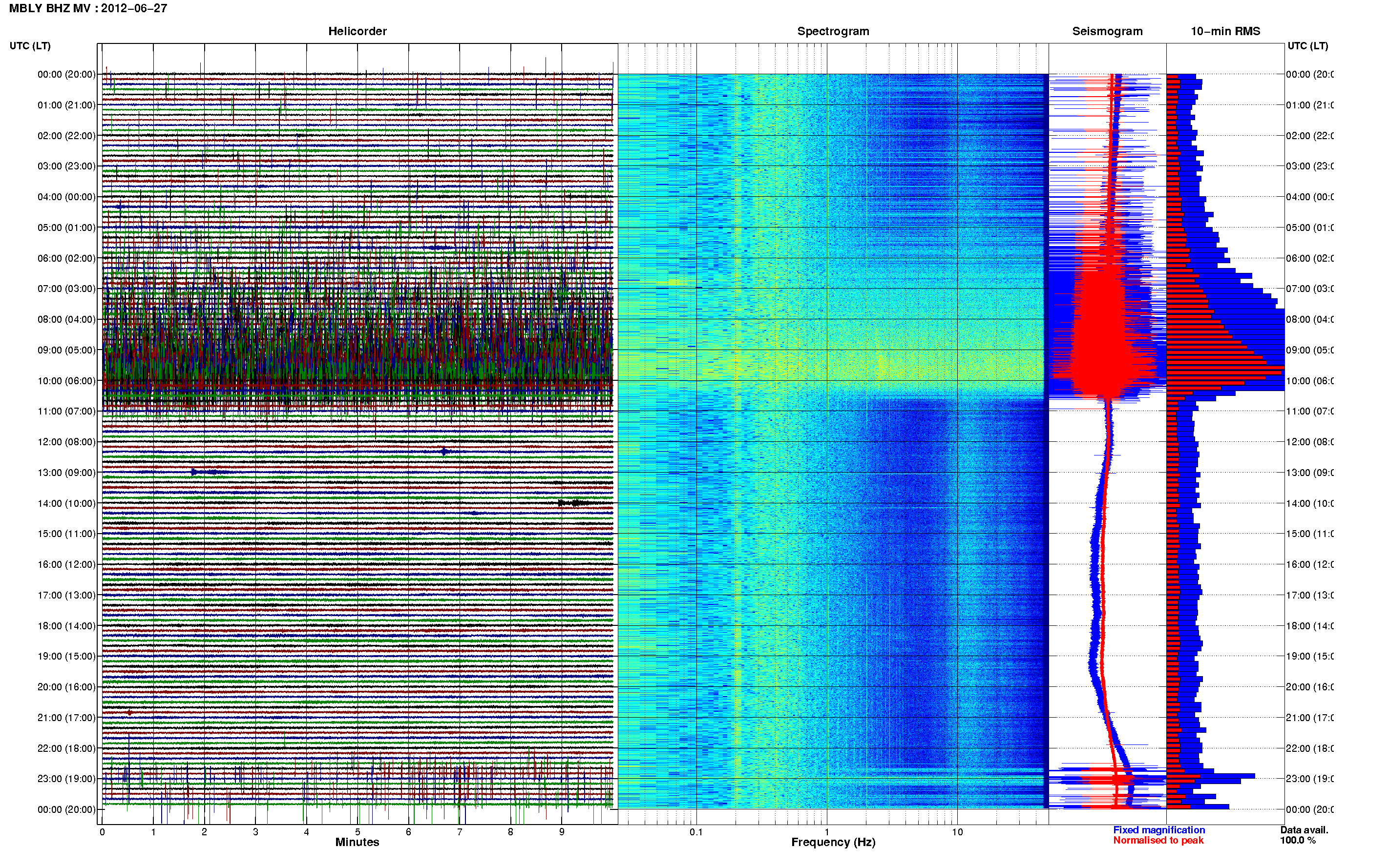1389x868 pixels.
Task: Select the left 12:00 (08:00) time label
Action: pos(66,442)
